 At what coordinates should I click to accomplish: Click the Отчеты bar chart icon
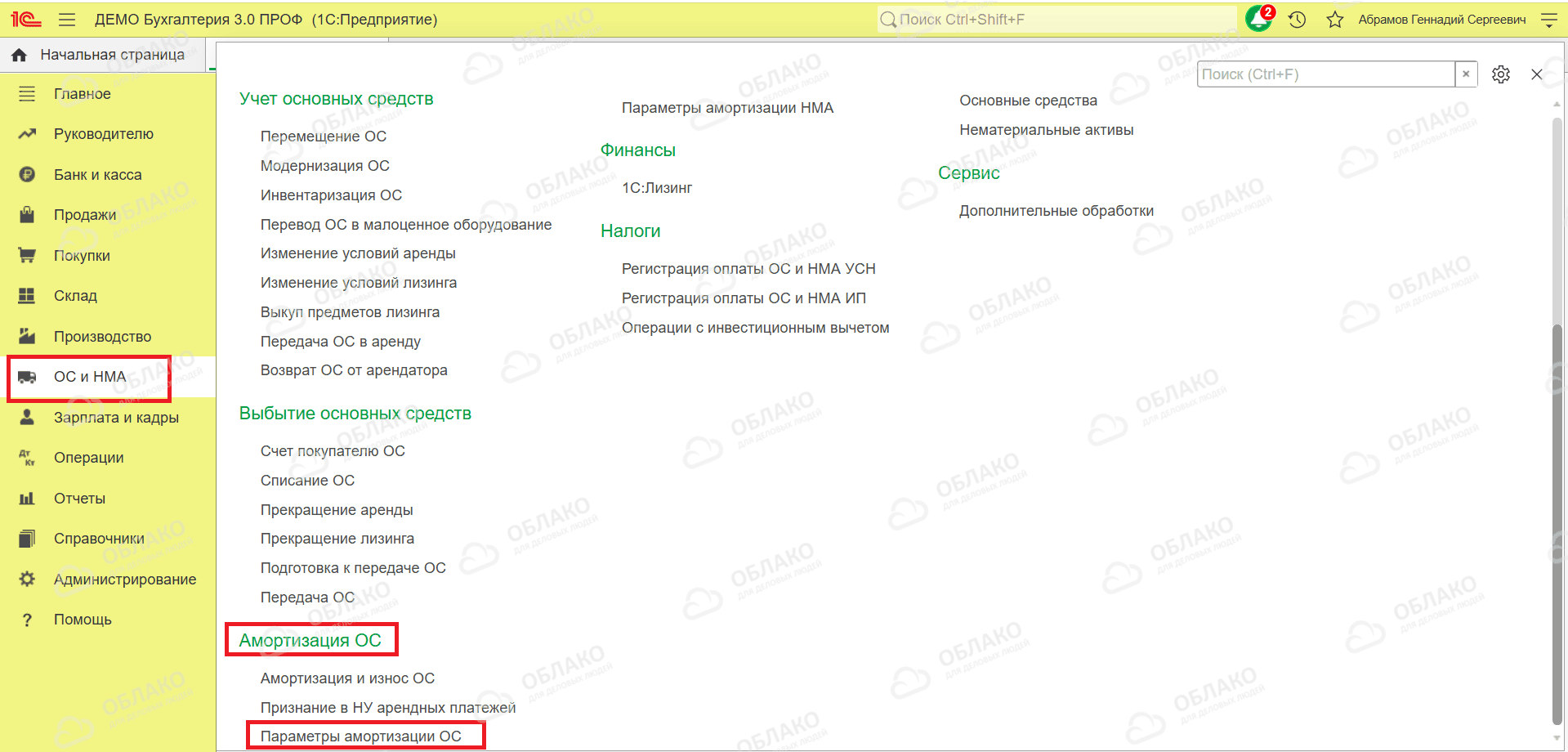coord(27,498)
